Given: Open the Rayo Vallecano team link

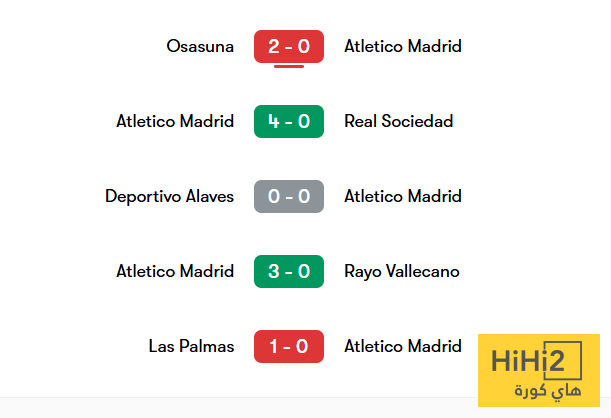Looking at the screenshot, I should point(402,272).
